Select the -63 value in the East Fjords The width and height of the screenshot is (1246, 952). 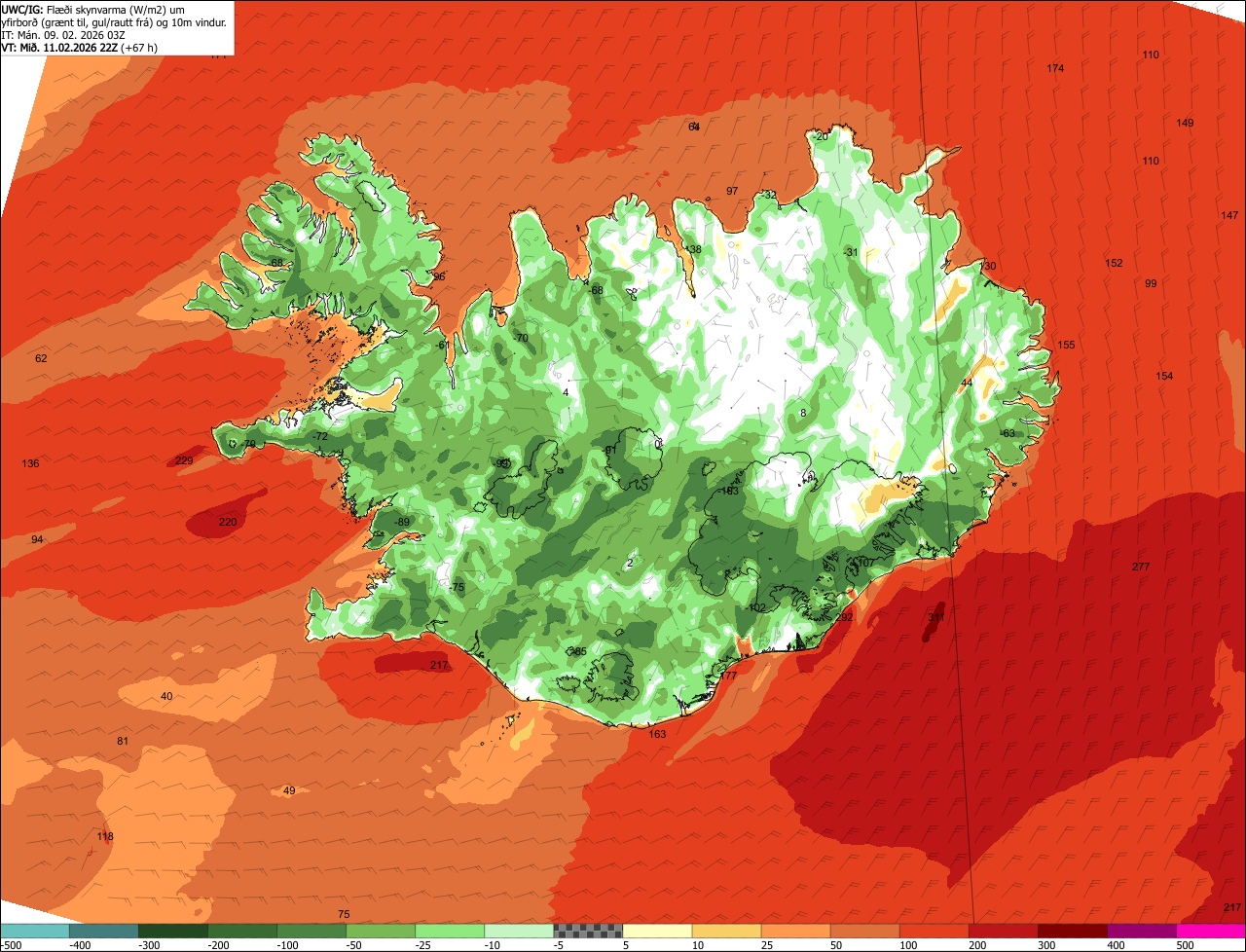1007,433
